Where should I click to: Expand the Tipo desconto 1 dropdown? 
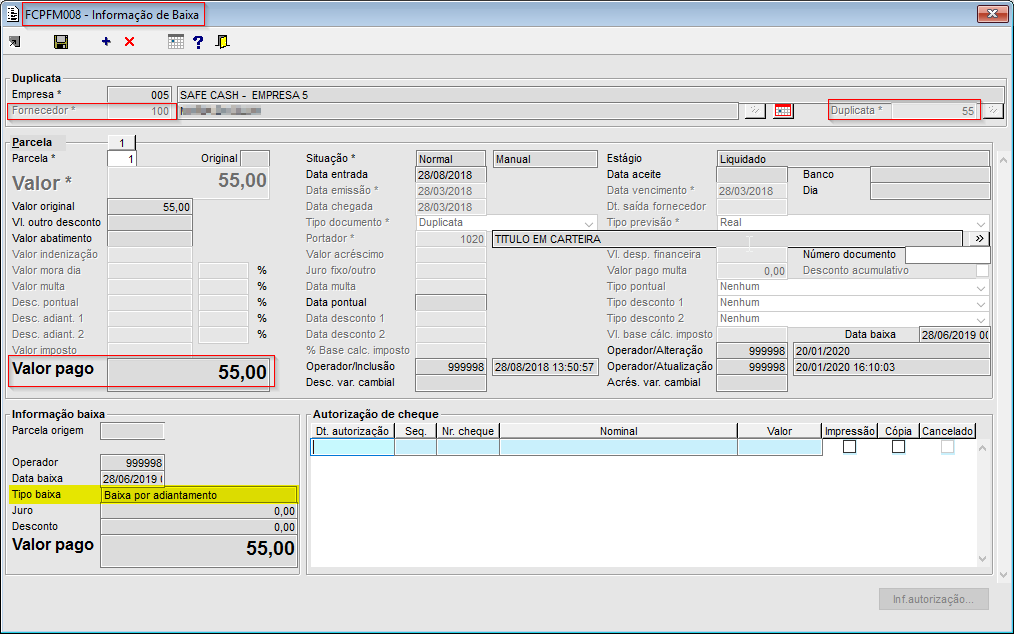click(x=982, y=303)
